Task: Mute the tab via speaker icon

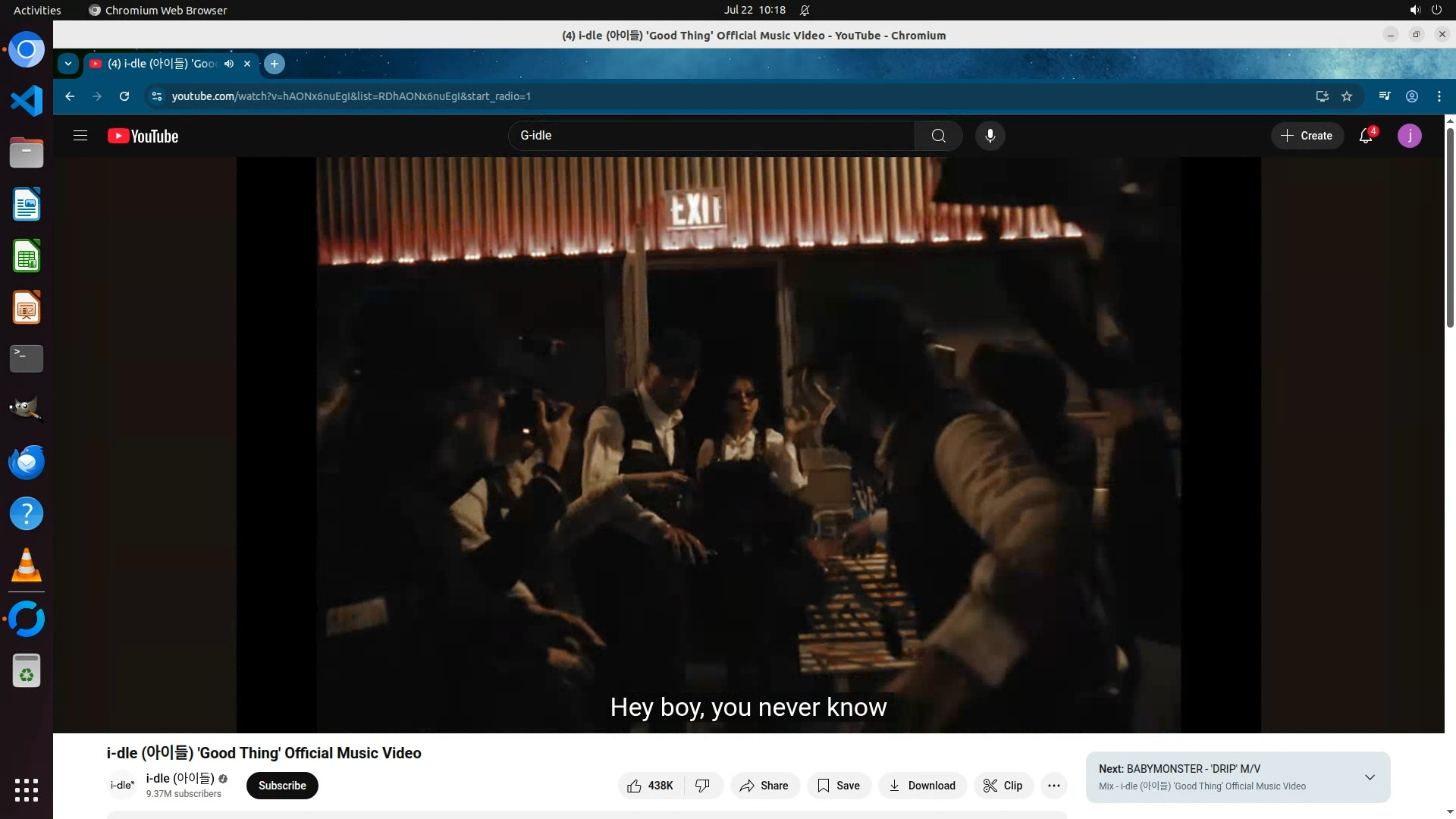Action: coord(229,64)
